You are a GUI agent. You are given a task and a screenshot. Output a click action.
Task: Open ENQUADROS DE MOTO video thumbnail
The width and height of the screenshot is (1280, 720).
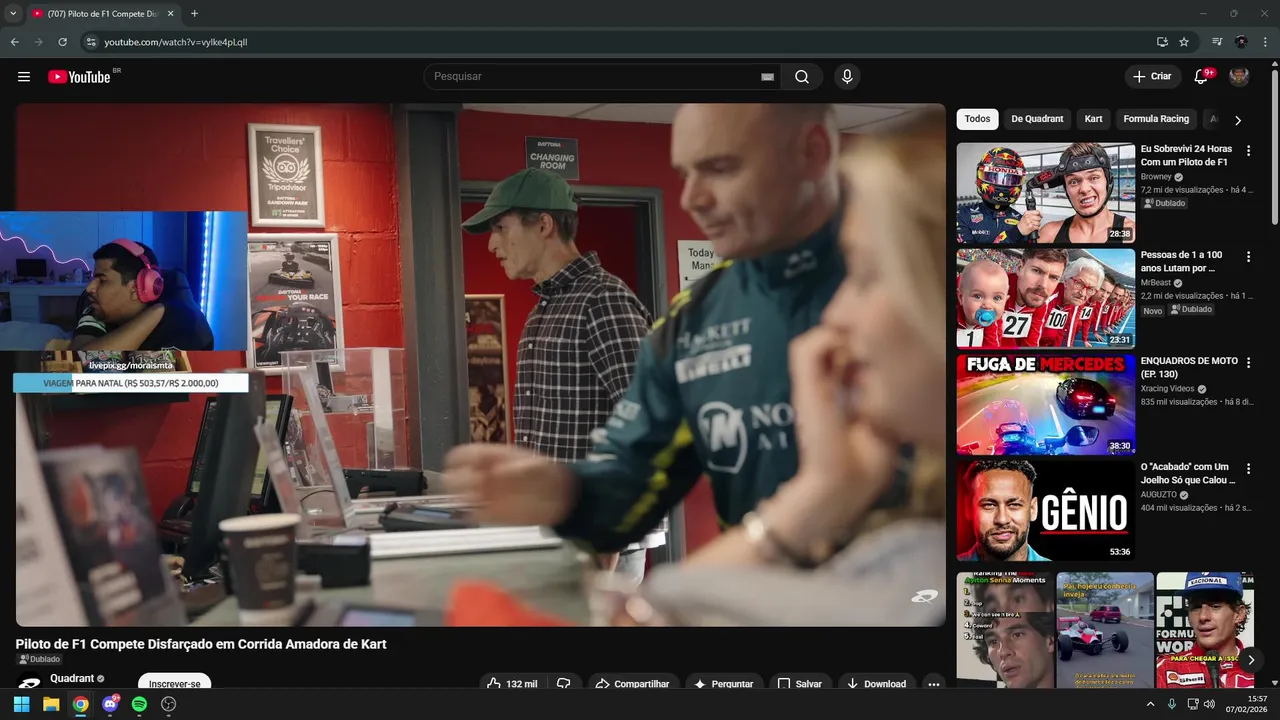pos(1046,405)
